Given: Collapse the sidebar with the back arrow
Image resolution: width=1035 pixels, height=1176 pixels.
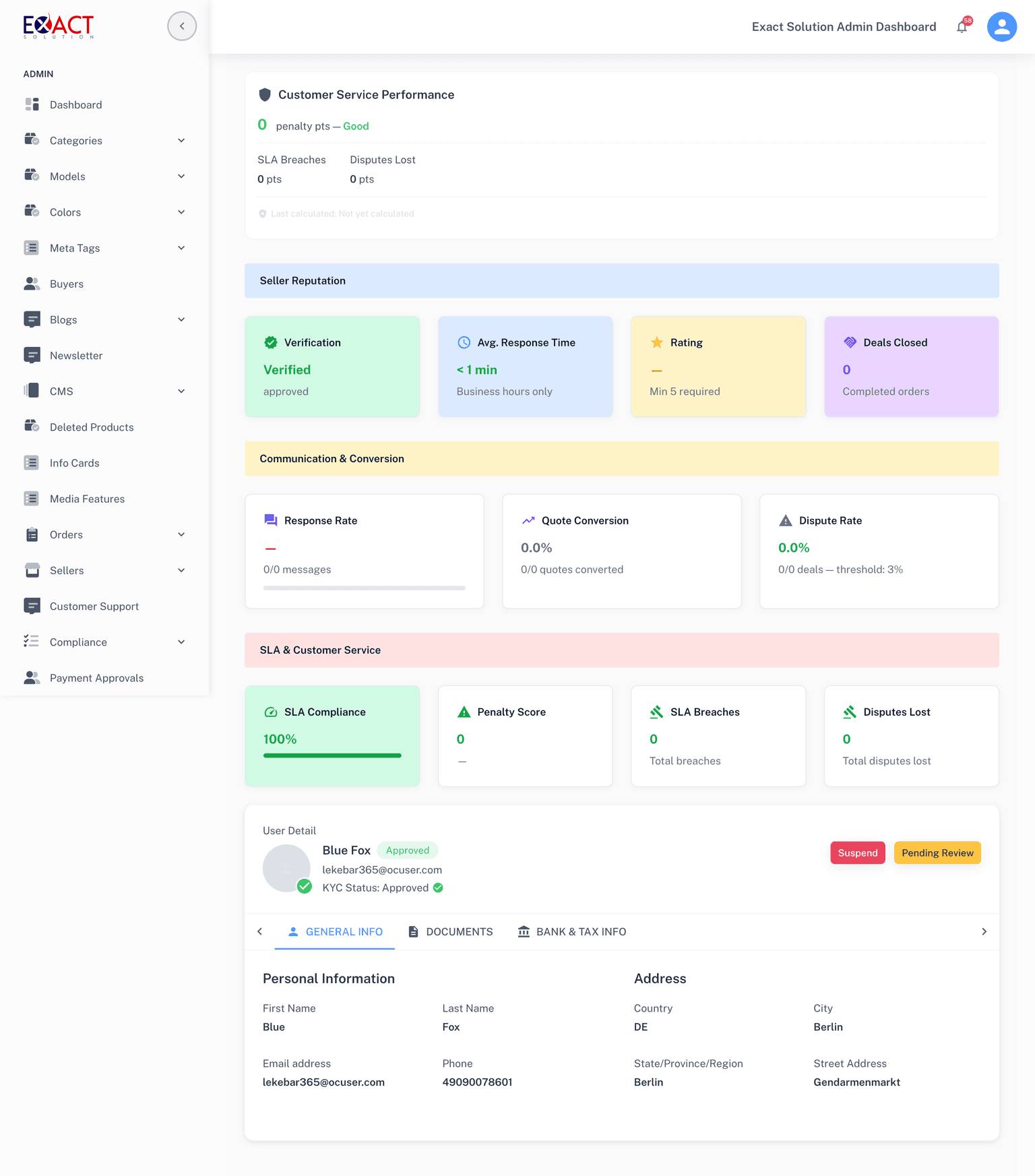Looking at the screenshot, I should click(x=182, y=26).
